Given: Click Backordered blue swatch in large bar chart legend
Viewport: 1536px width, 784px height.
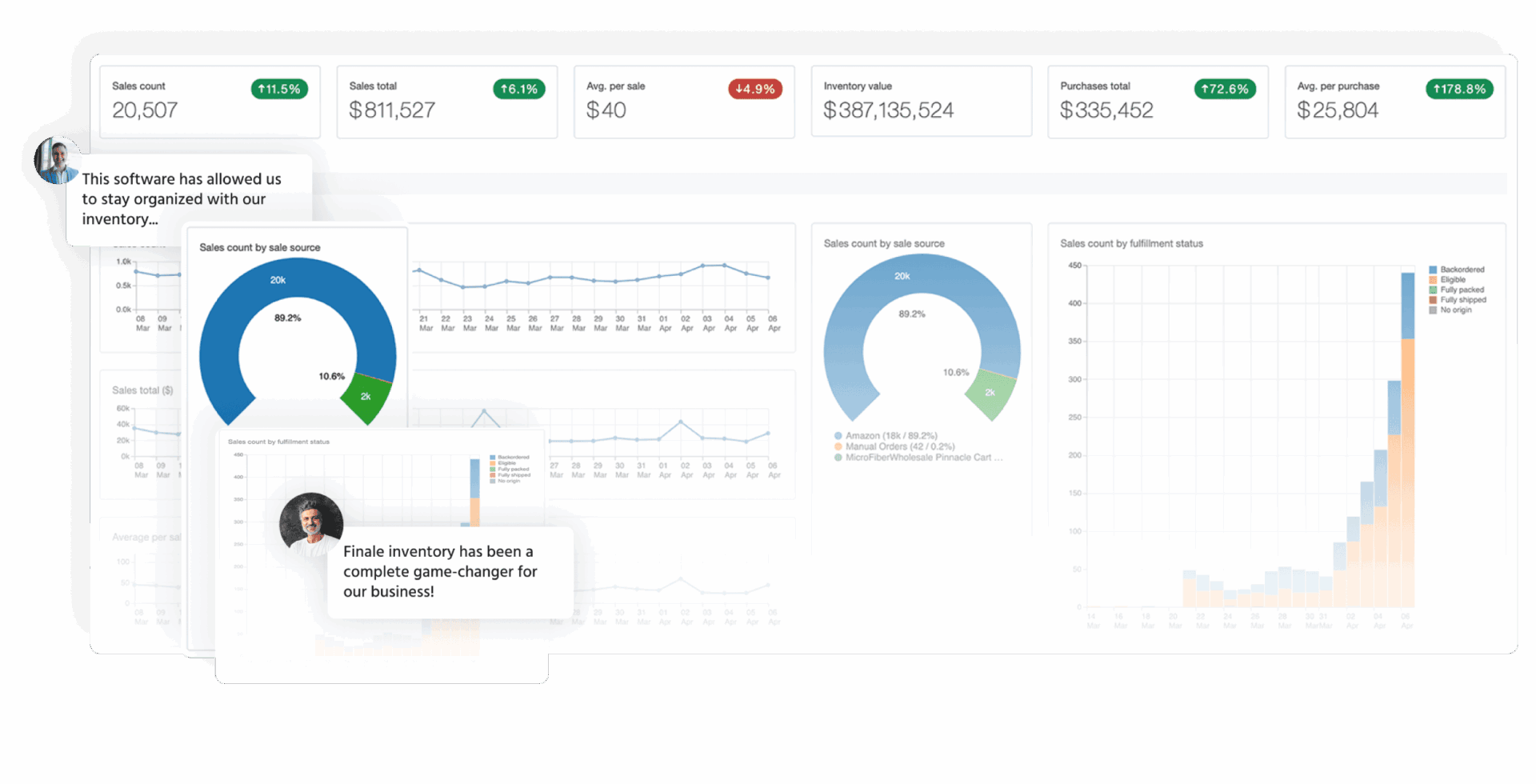Looking at the screenshot, I should click(1433, 270).
